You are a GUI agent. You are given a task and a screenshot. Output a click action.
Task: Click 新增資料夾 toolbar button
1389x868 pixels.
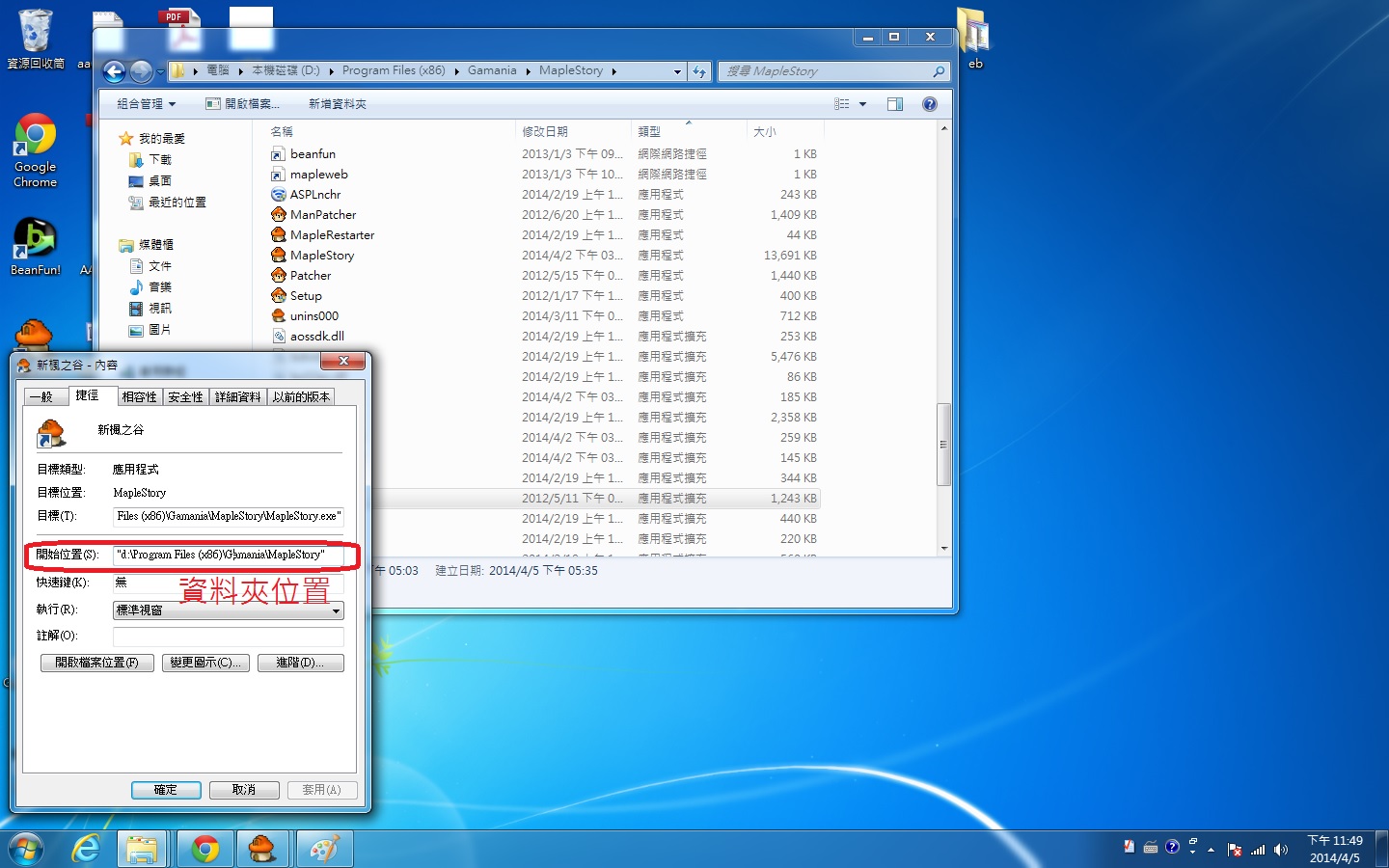point(338,104)
